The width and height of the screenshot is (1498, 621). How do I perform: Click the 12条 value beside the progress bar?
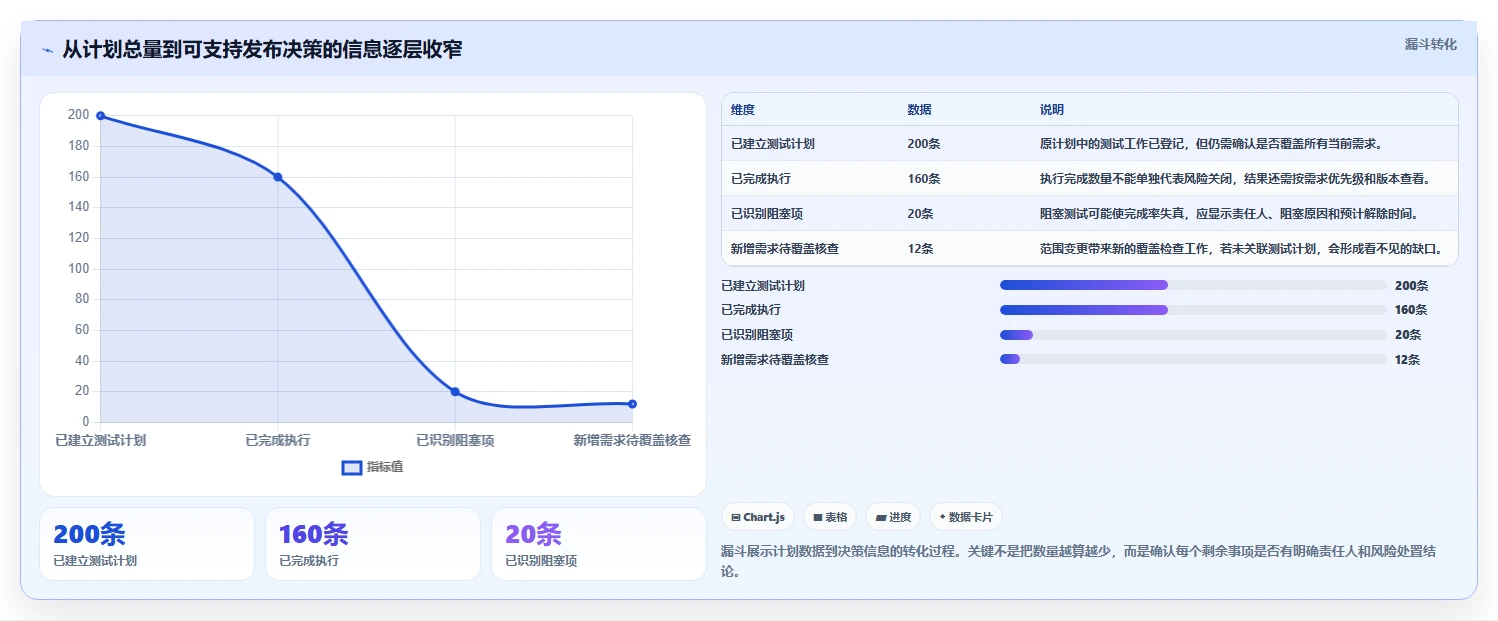(1408, 360)
